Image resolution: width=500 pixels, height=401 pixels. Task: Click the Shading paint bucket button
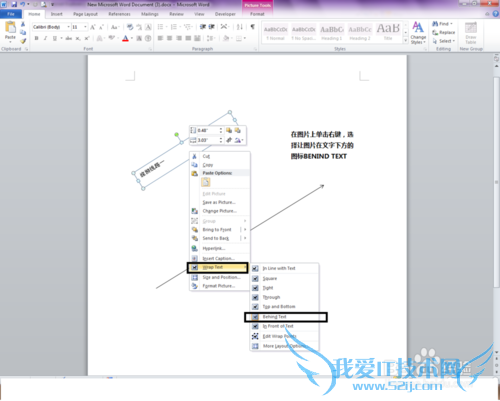coord(226,38)
